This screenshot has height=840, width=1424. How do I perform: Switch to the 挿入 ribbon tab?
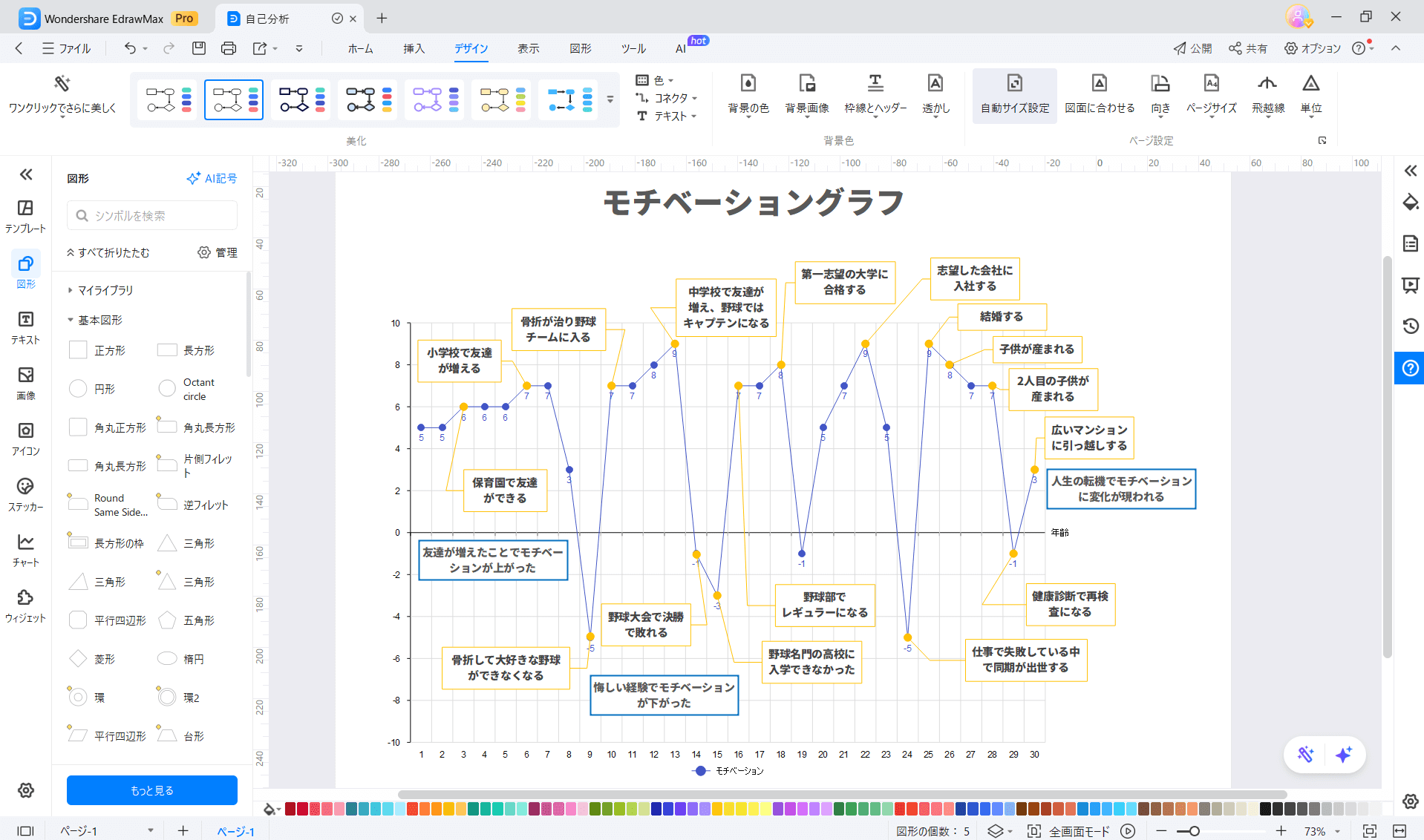coord(414,48)
